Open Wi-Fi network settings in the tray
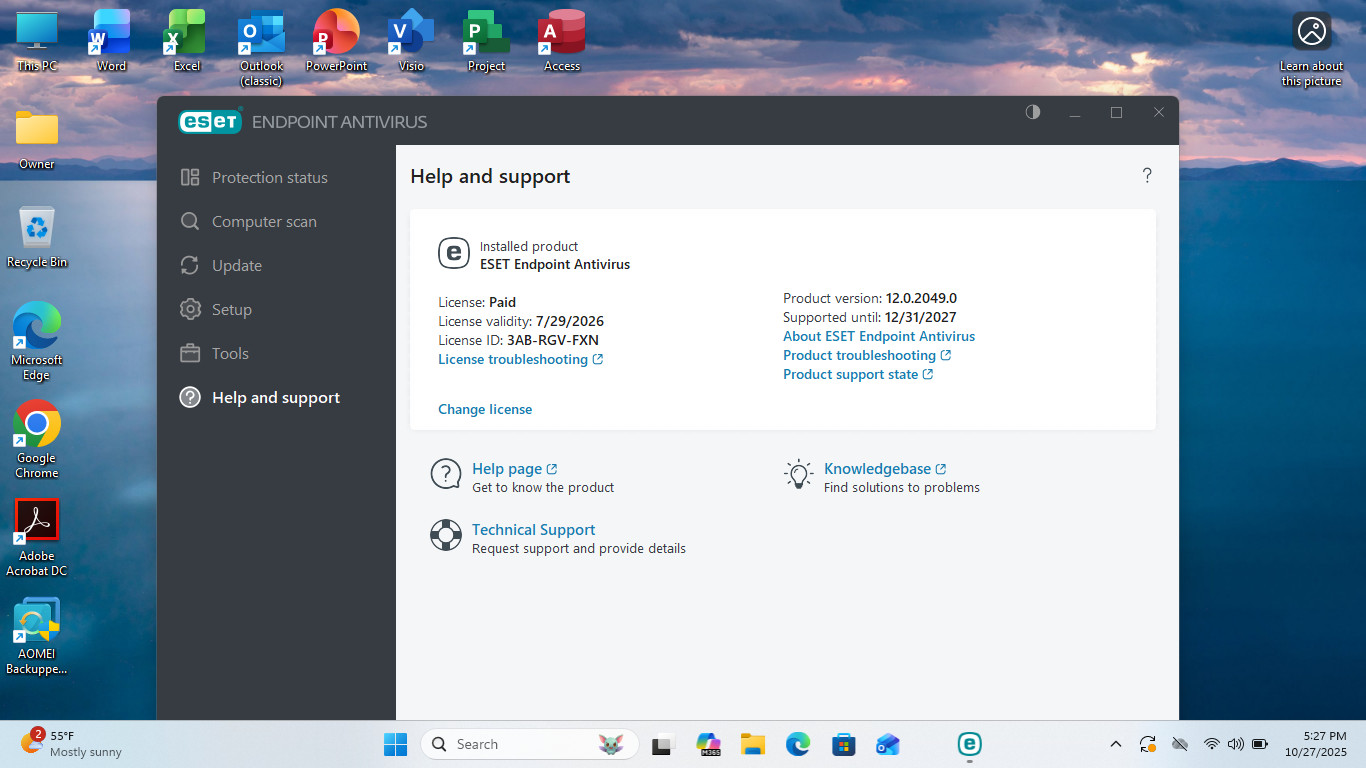Image resolution: width=1366 pixels, height=768 pixels. [x=1212, y=744]
